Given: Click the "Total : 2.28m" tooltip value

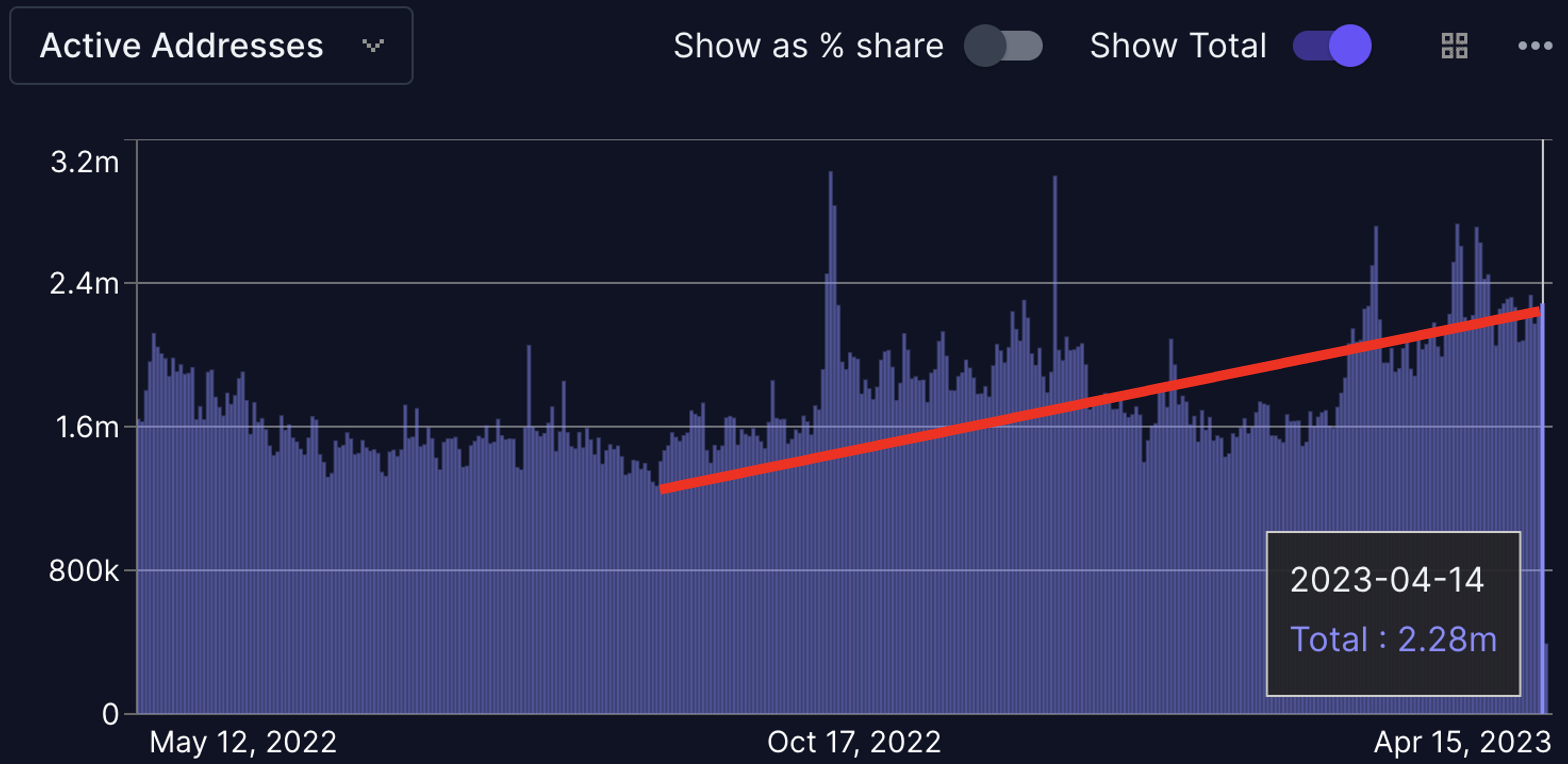Looking at the screenshot, I should pyautogui.click(x=1393, y=639).
